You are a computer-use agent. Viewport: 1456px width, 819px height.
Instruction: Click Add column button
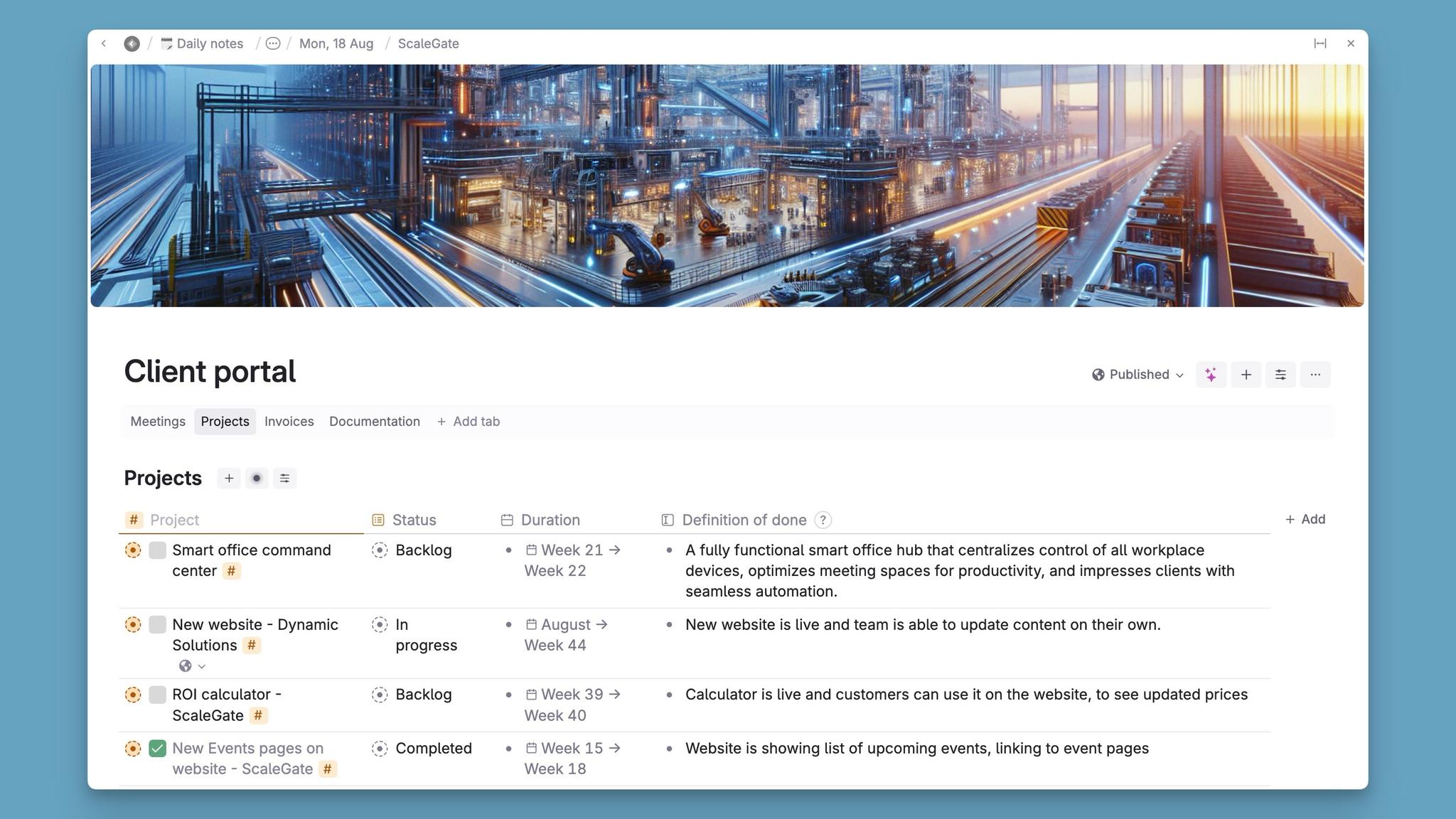(x=1305, y=520)
